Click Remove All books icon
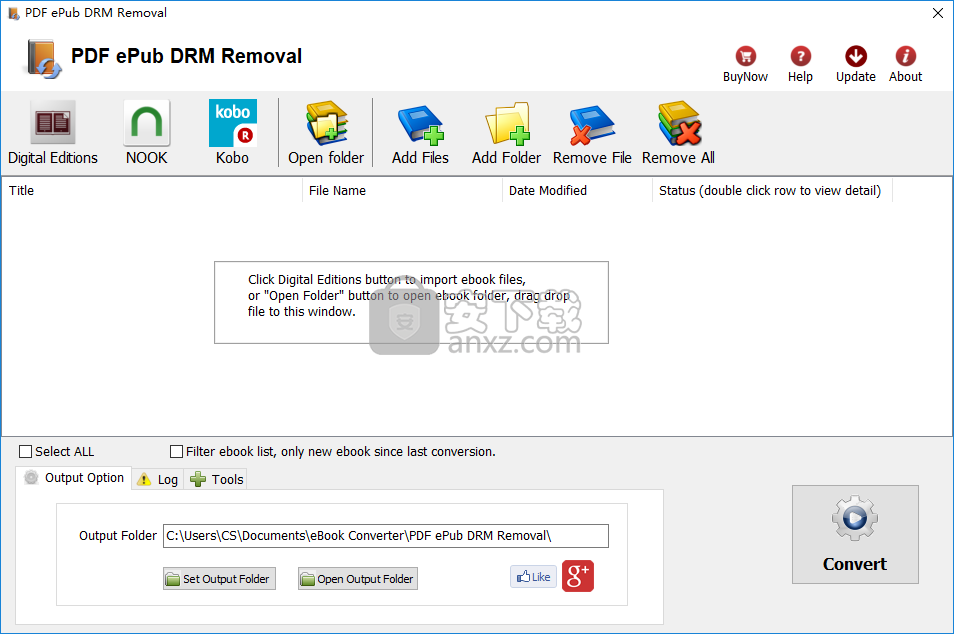The image size is (954, 634). 678,133
